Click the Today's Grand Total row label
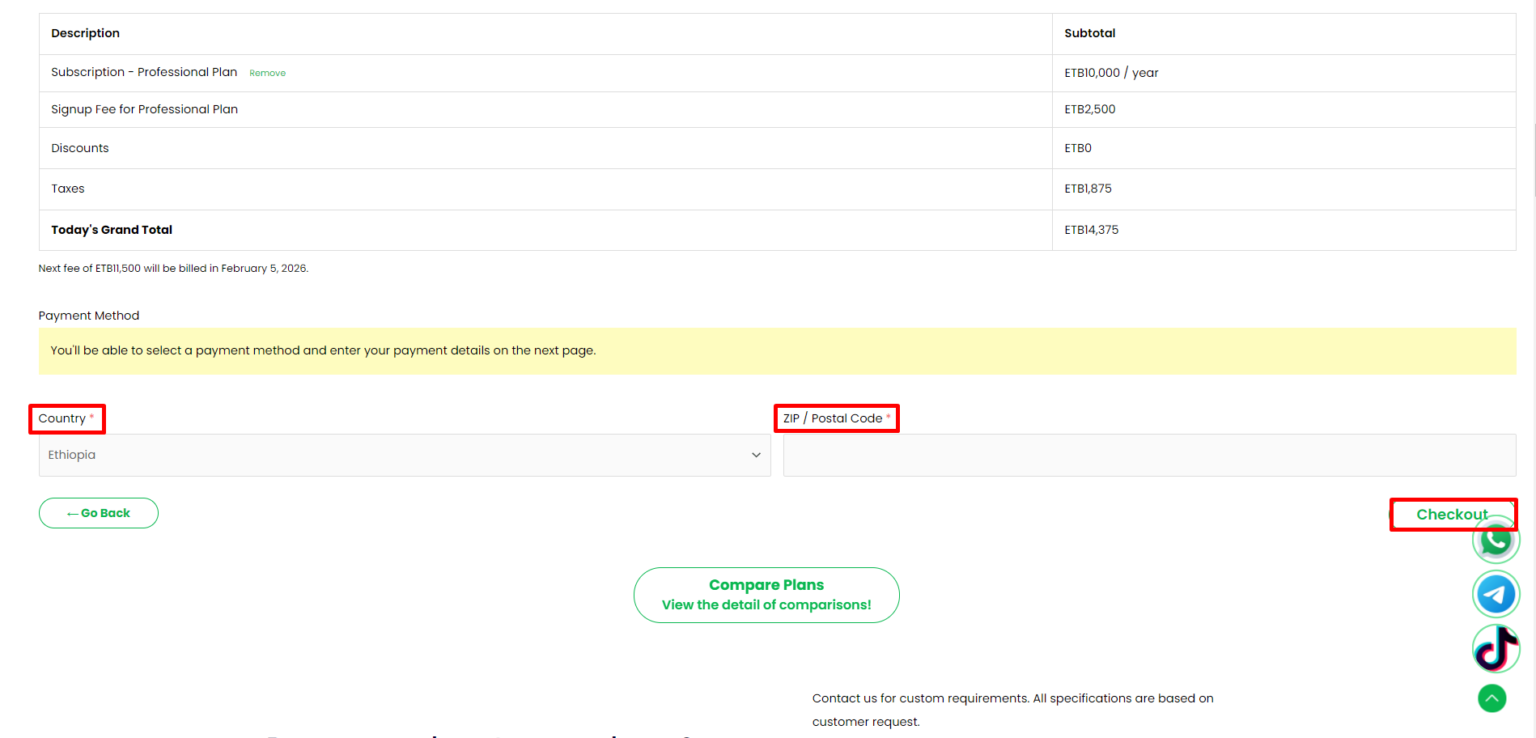The height and width of the screenshot is (738, 1536). coord(112,230)
